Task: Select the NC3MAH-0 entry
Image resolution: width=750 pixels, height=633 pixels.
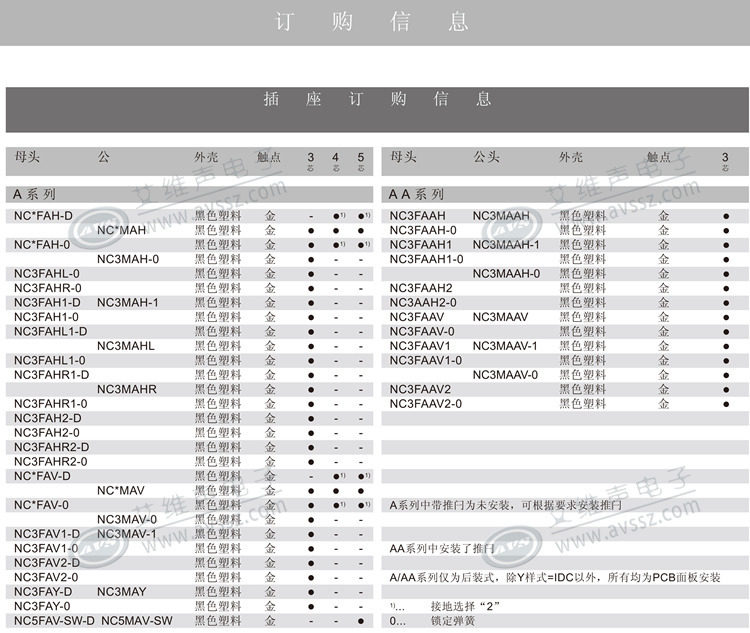Action: (128, 259)
